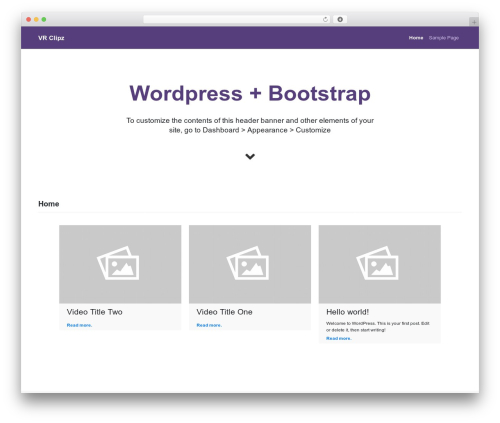Click the Hello world! post heading
The height and width of the screenshot is (423, 500).
(347, 312)
